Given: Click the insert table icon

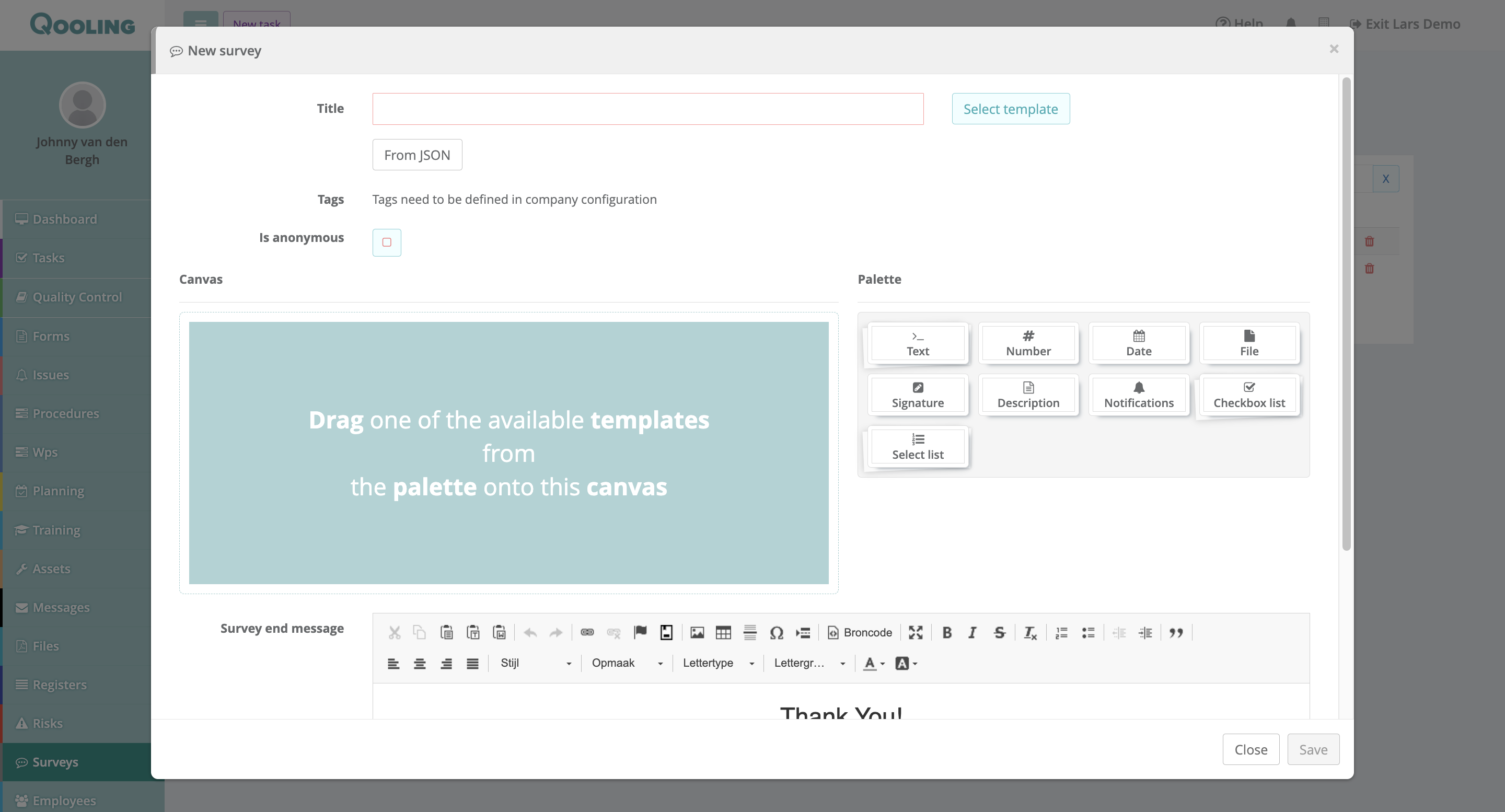Looking at the screenshot, I should (723, 633).
